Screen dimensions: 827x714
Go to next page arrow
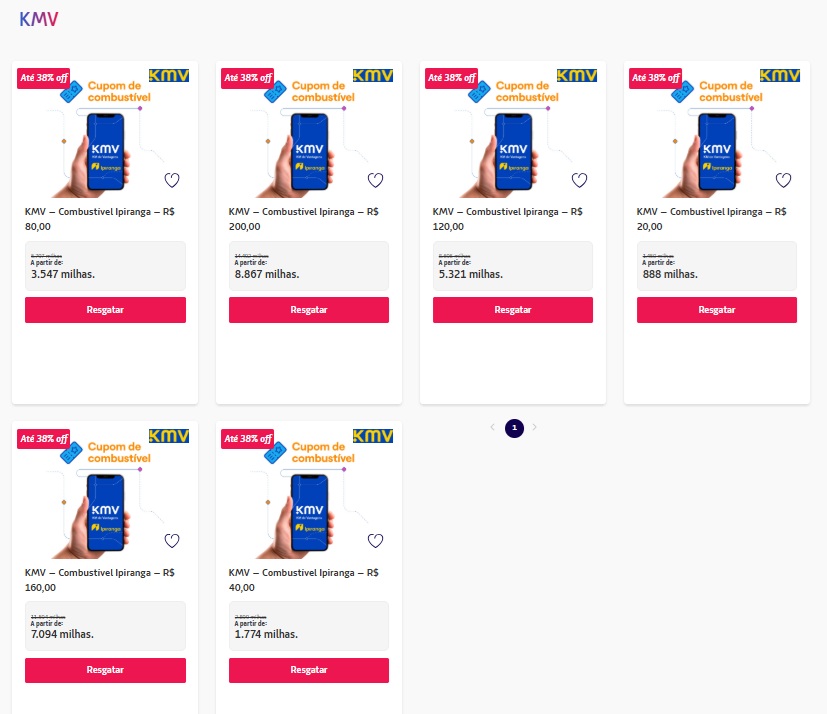pyautogui.click(x=535, y=427)
